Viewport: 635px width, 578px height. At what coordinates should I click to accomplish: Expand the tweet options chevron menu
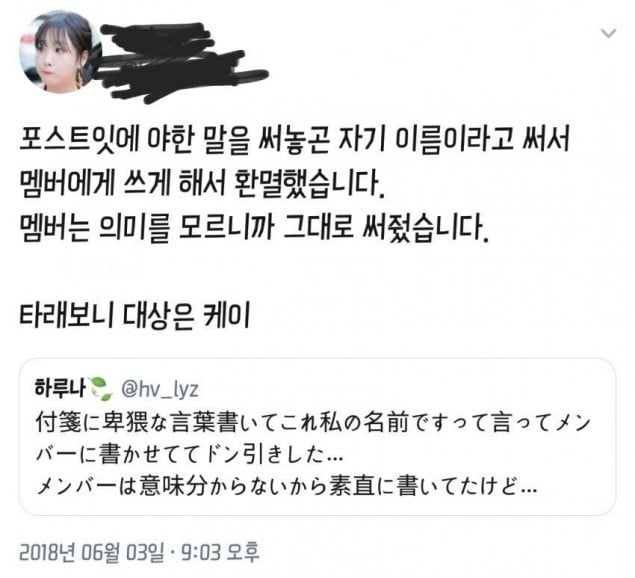coord(609,33)
